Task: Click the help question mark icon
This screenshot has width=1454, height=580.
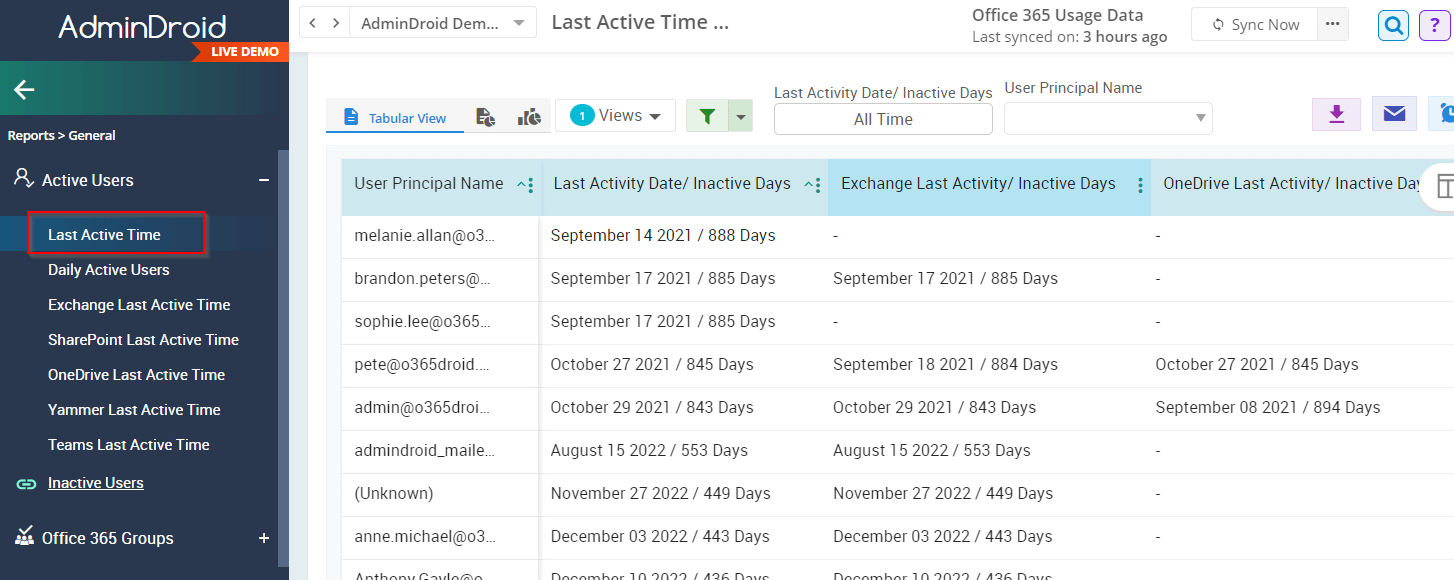Action: (1435, 25)
